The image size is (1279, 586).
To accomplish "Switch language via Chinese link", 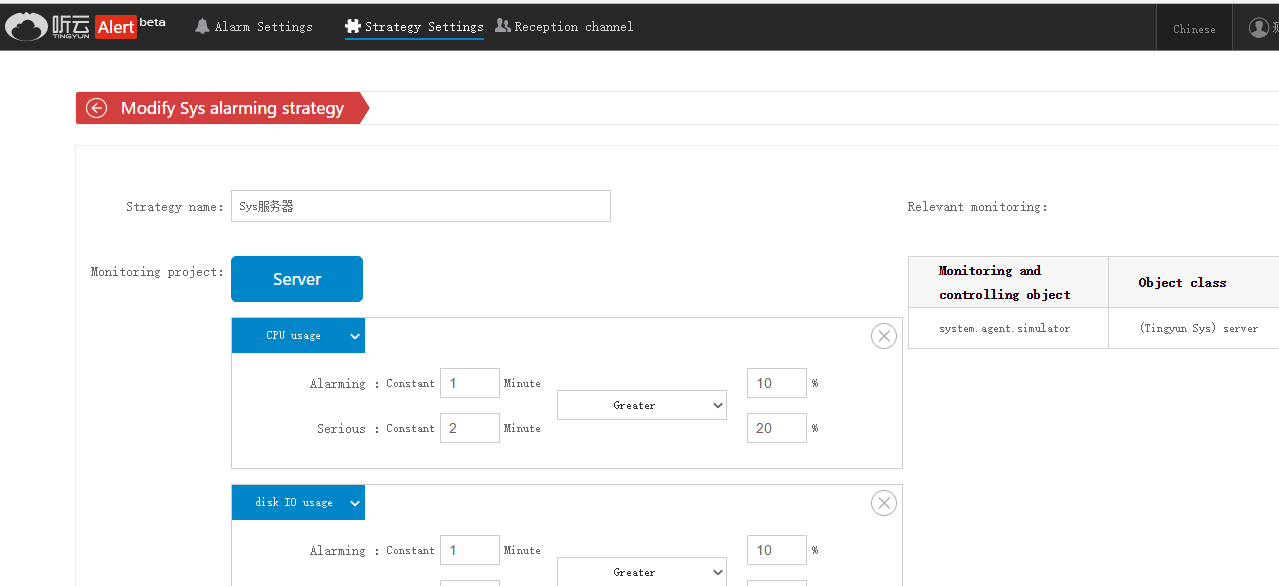I will point(1194,29).
